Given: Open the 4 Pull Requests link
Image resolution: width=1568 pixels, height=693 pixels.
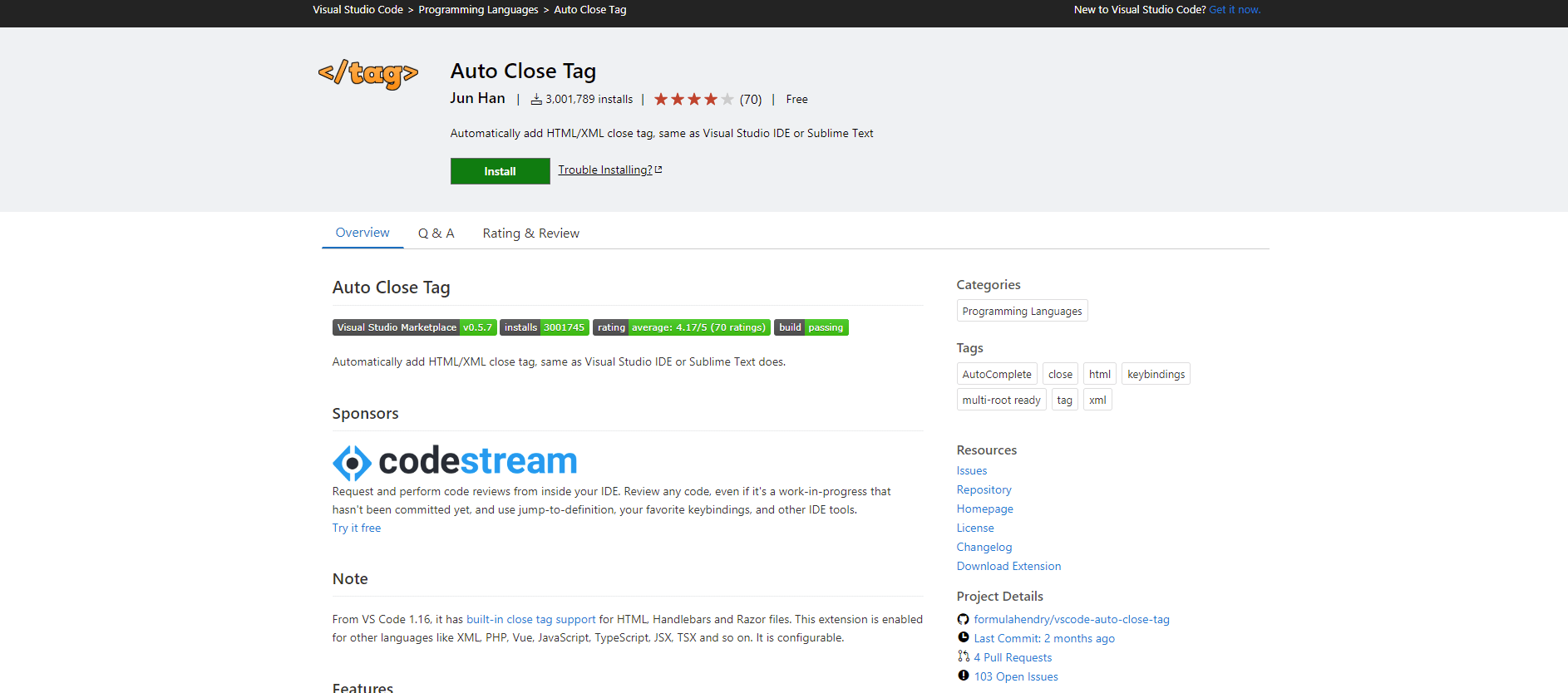Looking at the screenshot, I should tap(1013, 657).
